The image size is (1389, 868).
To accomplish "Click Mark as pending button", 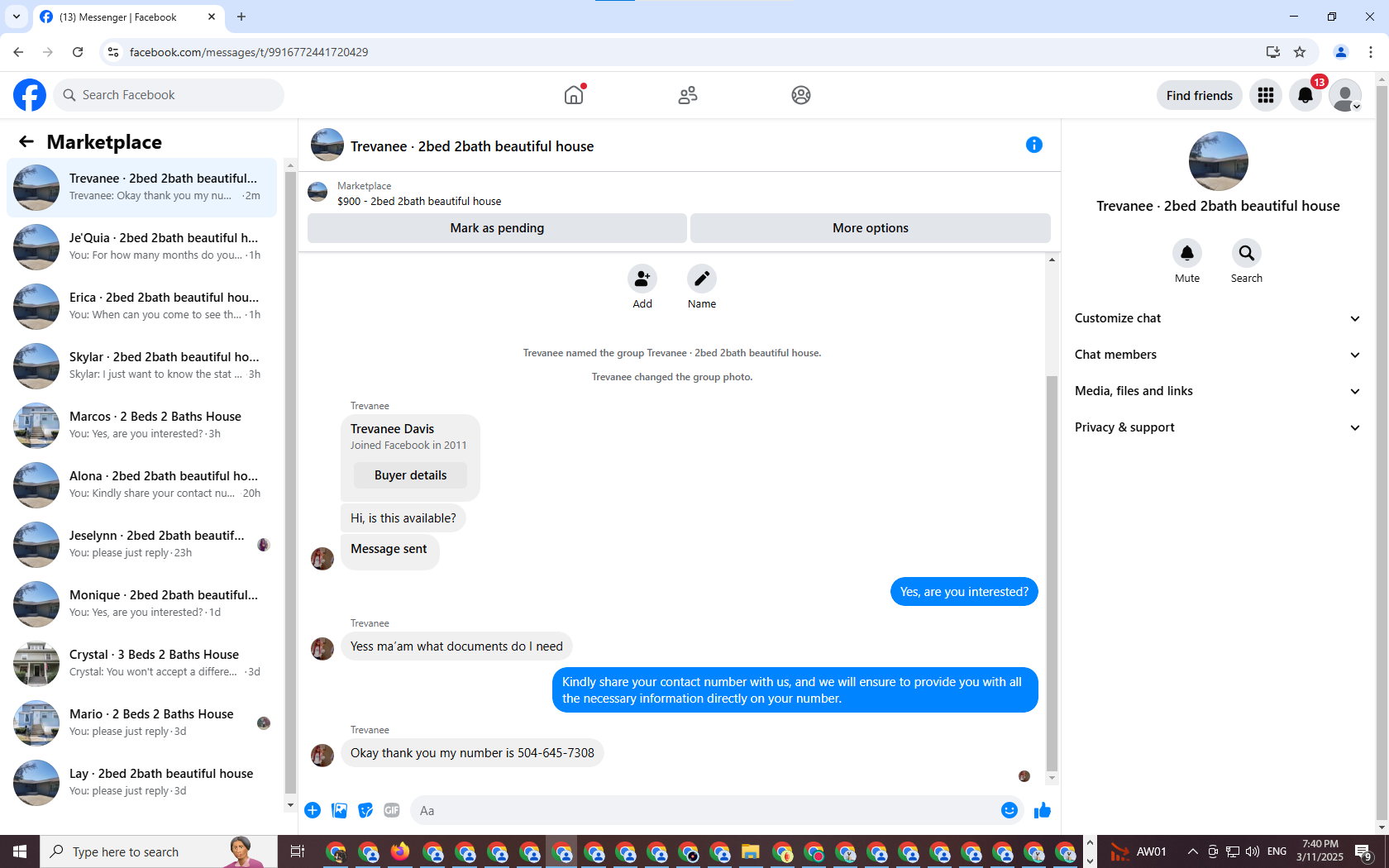I will coord(497,228).
